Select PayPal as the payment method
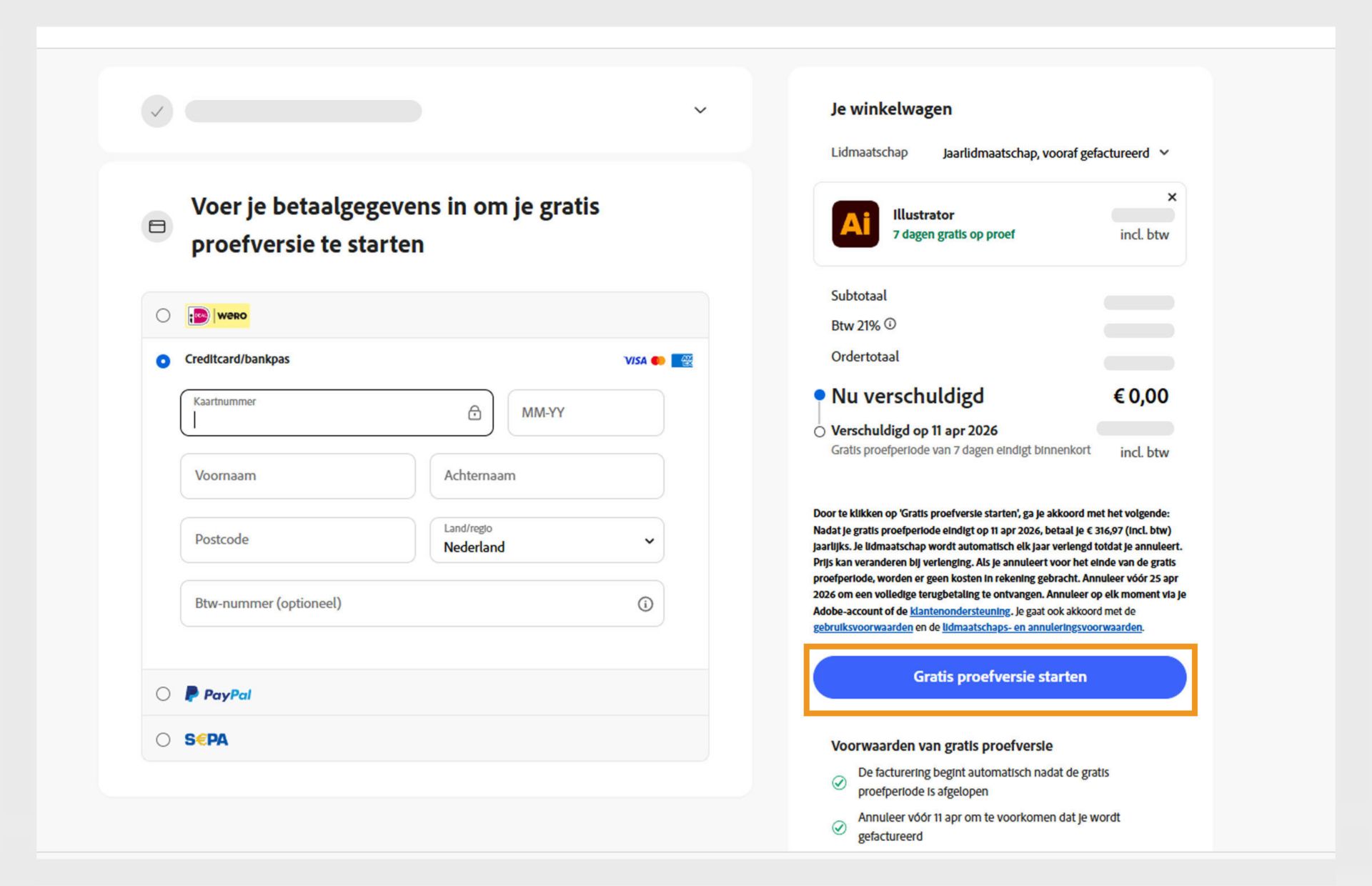 click(x=163, y=694)
